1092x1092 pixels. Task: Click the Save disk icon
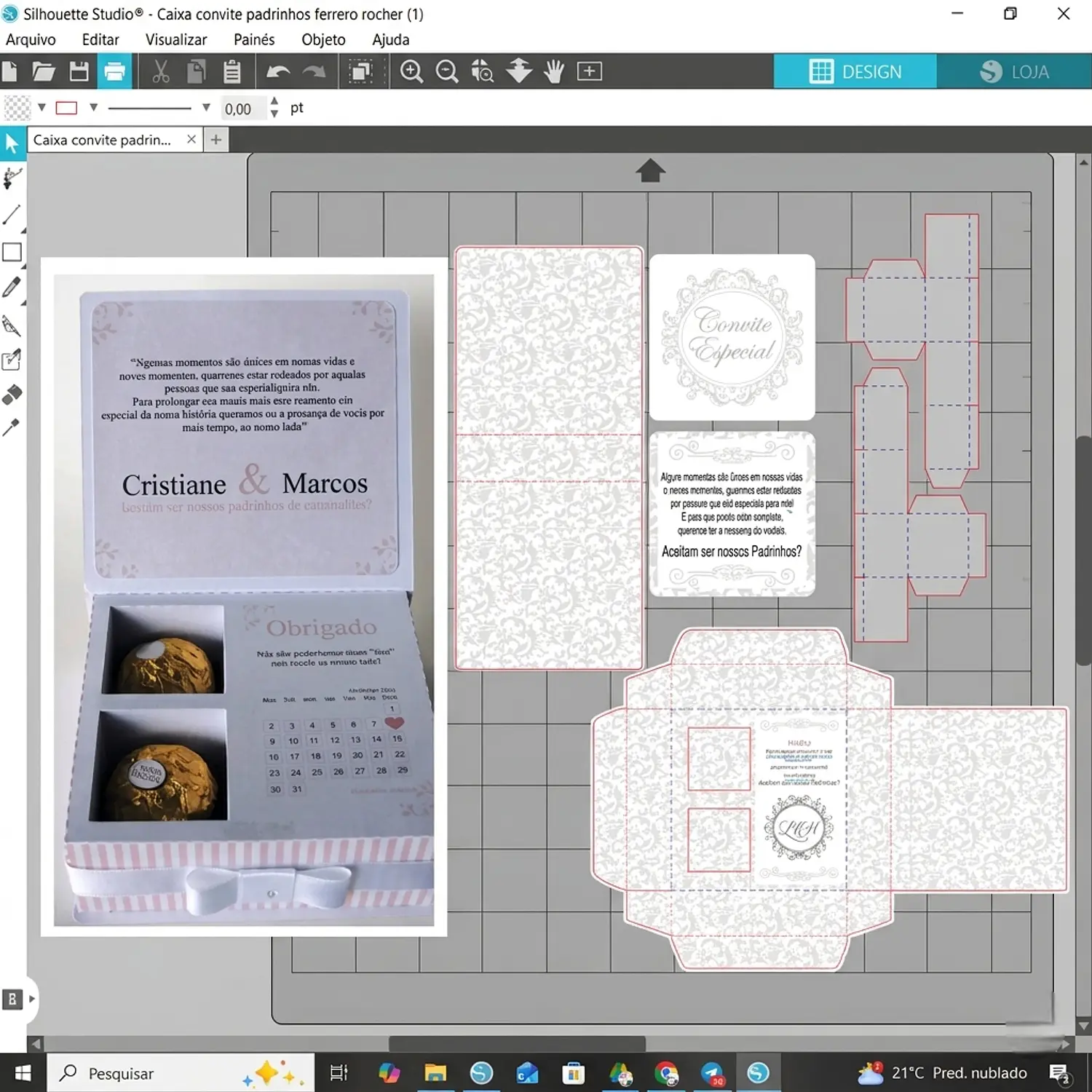[79, 71]
